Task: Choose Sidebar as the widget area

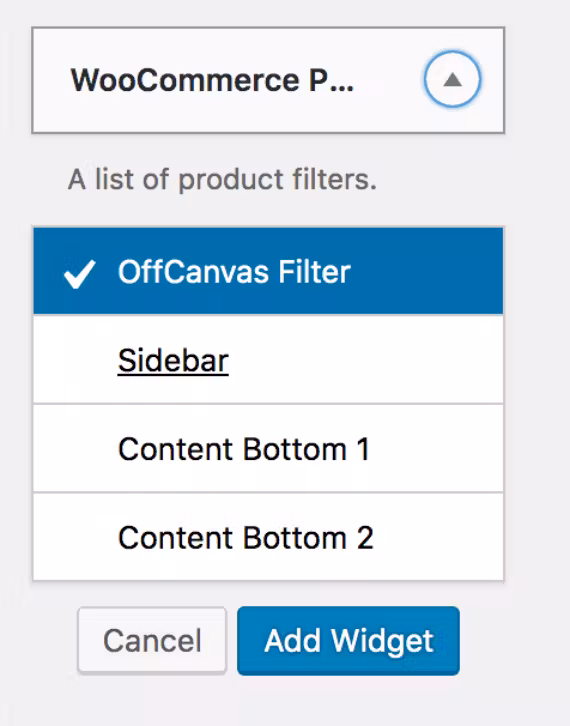Action: point(268,360)
